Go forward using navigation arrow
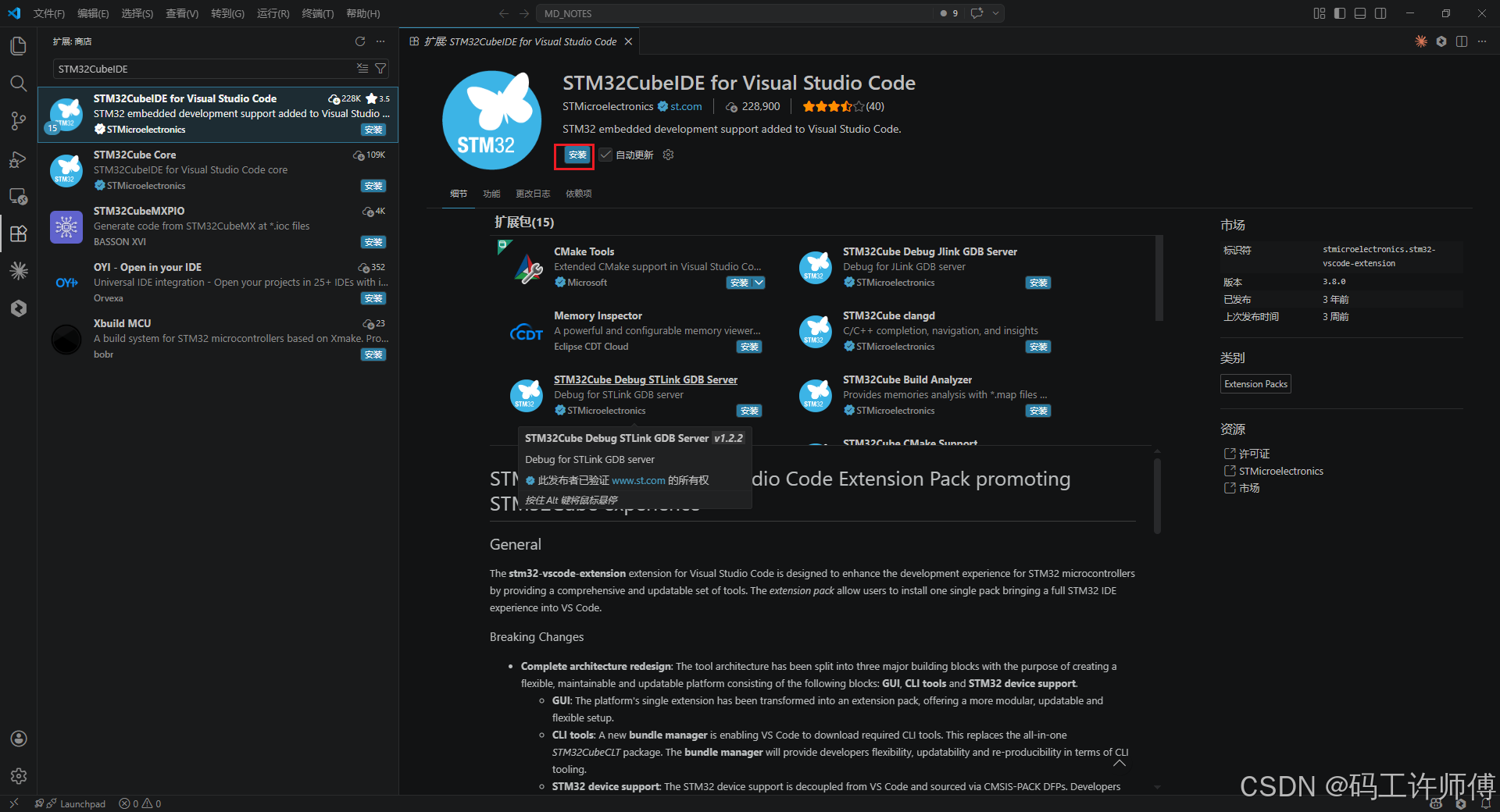 pos(524,13)
